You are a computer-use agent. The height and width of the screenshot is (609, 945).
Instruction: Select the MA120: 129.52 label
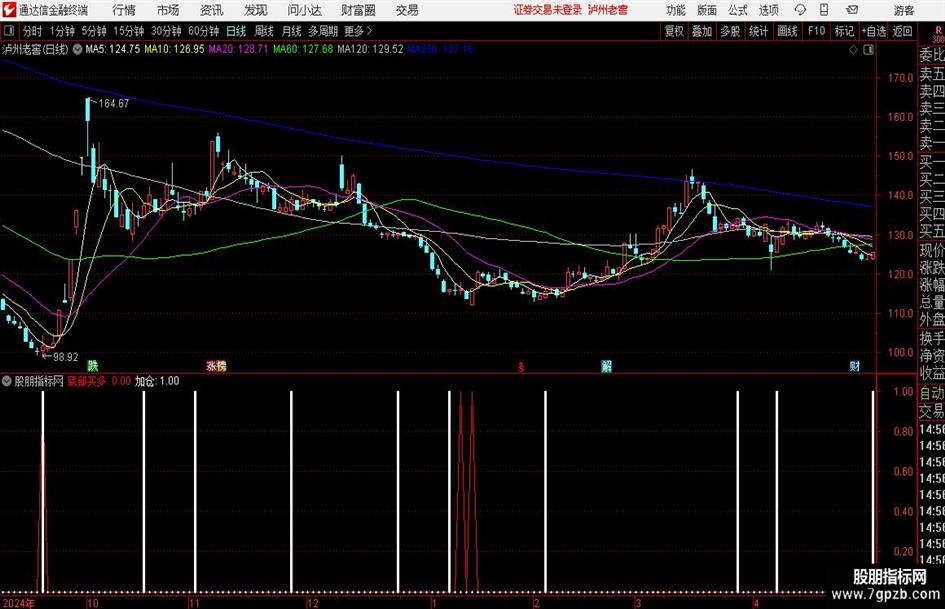370,49
